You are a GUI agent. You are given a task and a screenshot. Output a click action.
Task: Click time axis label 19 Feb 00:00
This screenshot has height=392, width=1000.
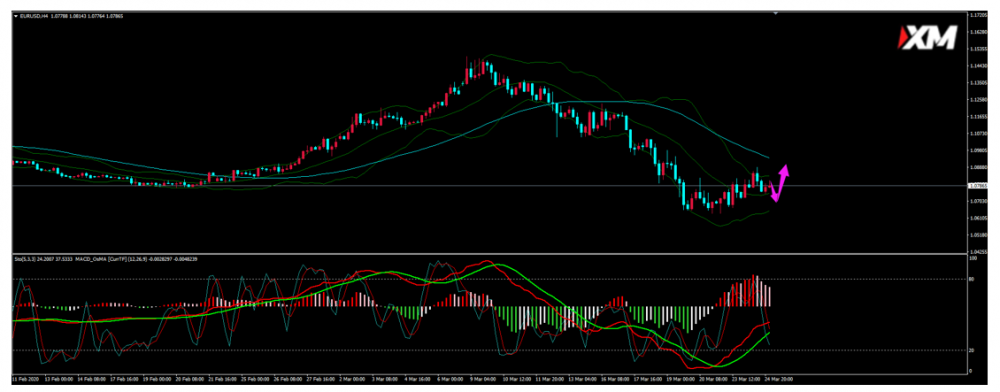pyautogui.click(x=158, y=379)
